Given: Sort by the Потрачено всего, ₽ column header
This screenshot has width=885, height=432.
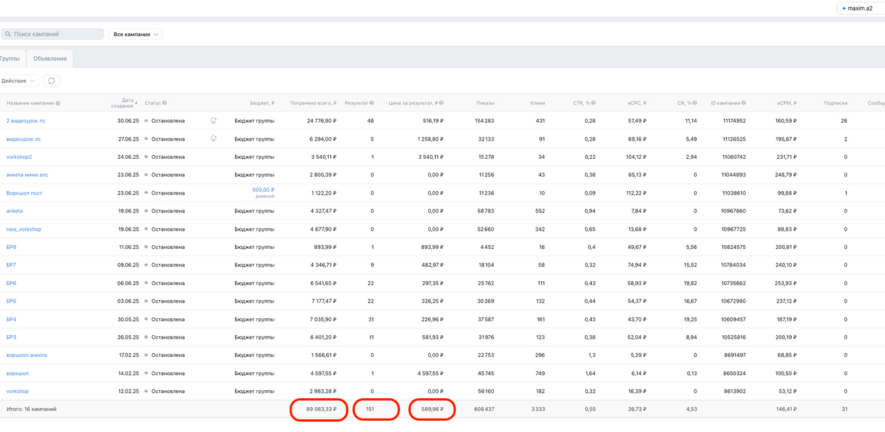Looking at the screenshot, I should [313, 103].
